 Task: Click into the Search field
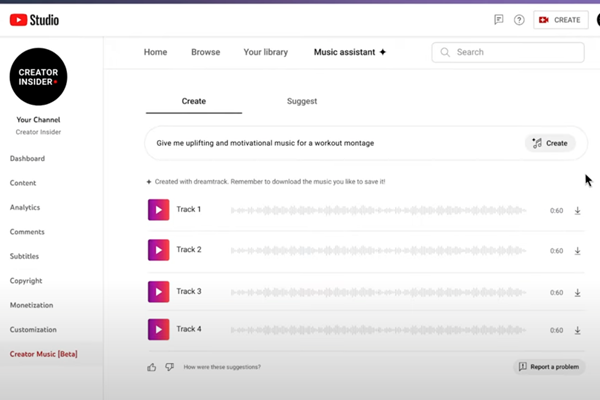coord(510,52)
